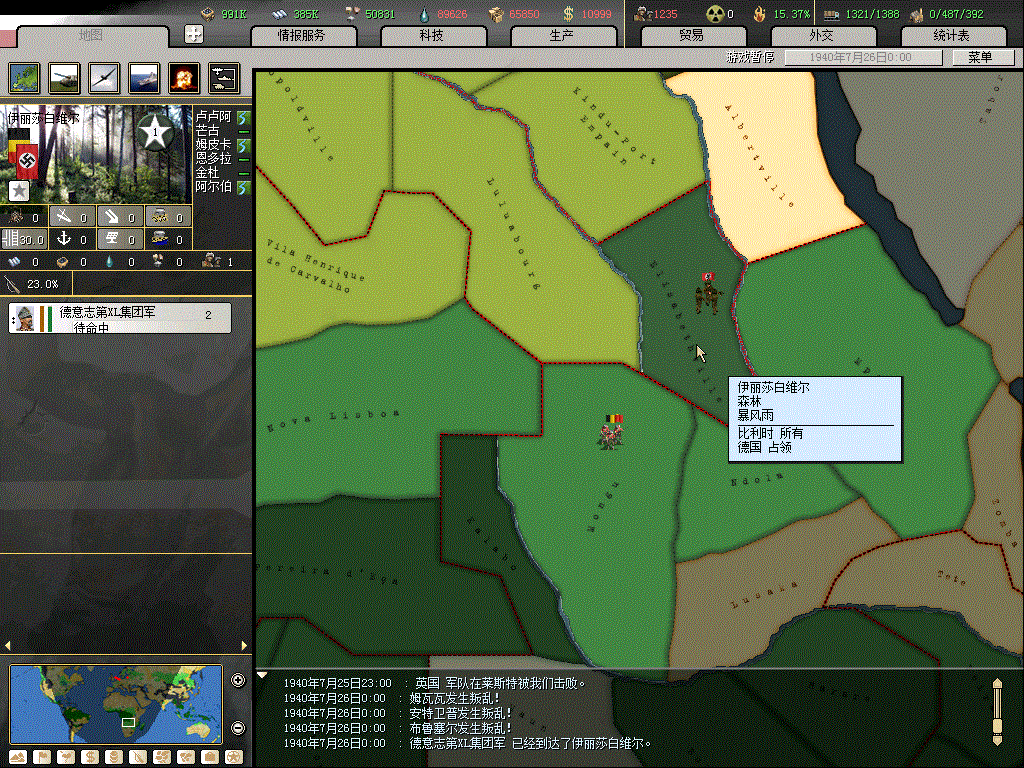Click the date display 1940年7月26日0:00
Image resolution: width=1024 pixels, height=768 pixels.
(861, 57)
